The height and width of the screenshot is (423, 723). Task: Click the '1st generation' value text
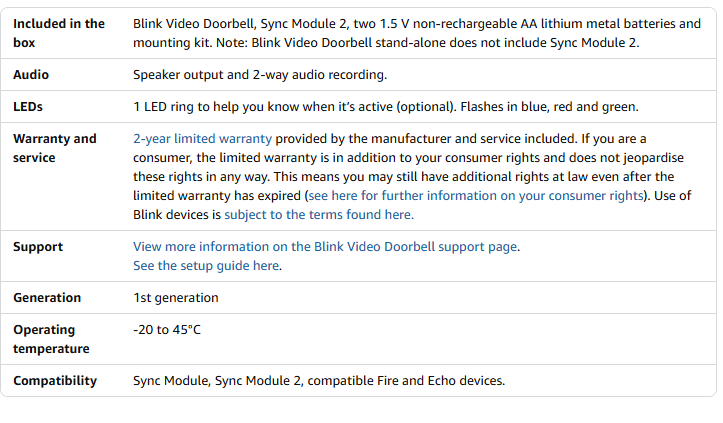click(176, 298)
